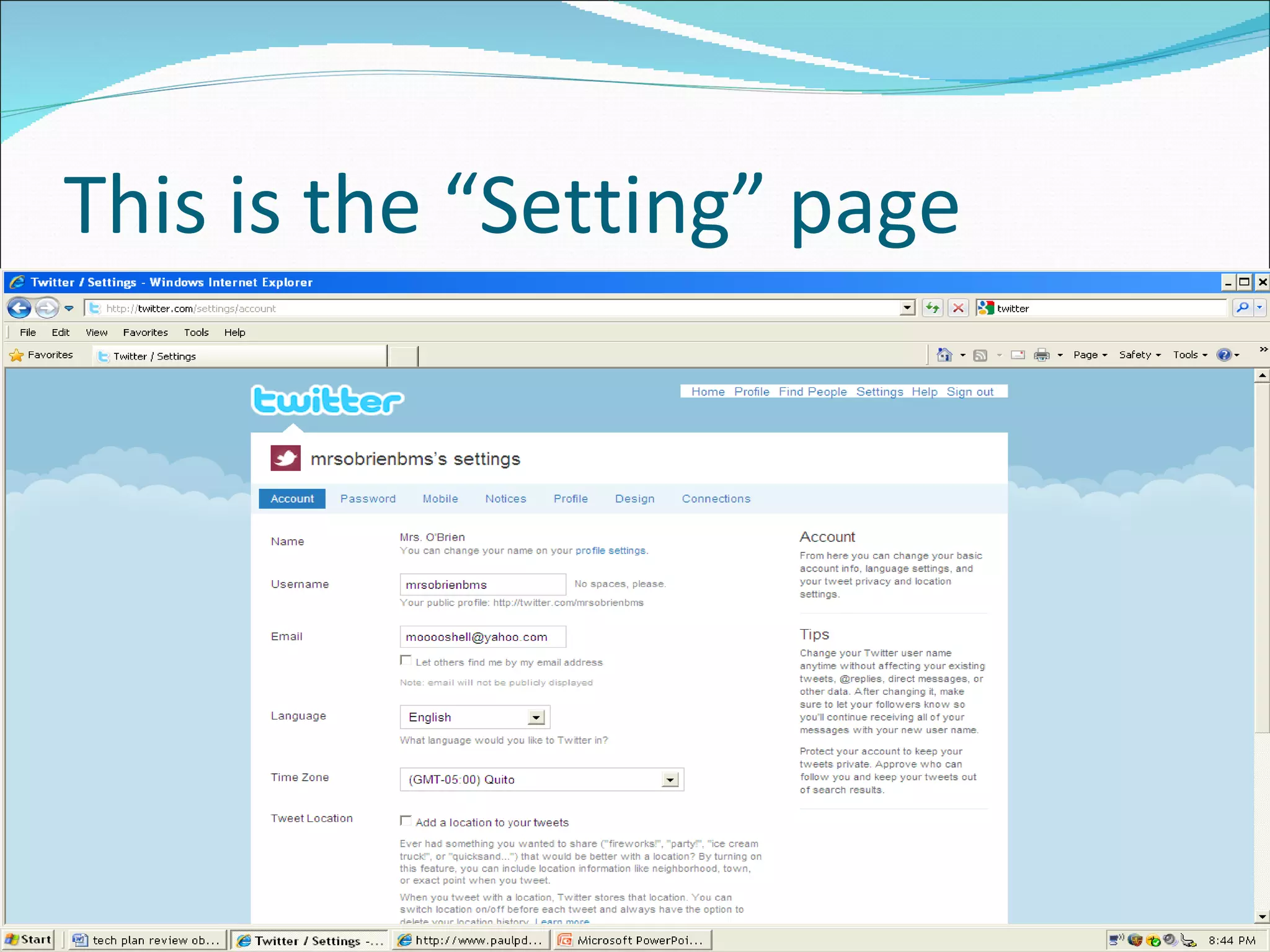Image resolution: width=1270 pixels, height=952 pixels.
Task: Click the Read Mail envelope icon
Action: coord(1018,355)
